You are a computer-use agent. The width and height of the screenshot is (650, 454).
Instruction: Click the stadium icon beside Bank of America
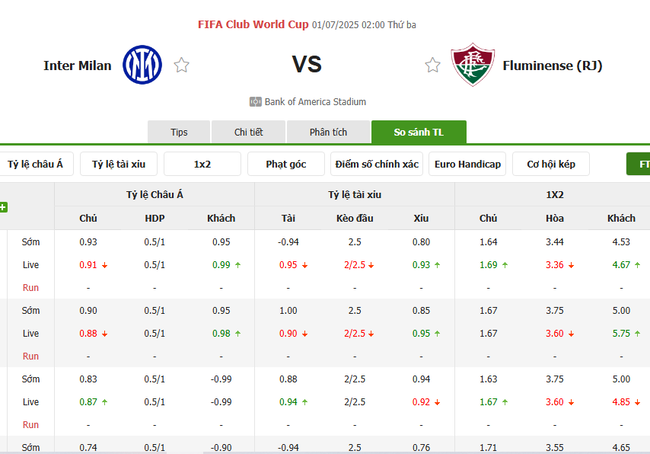tap(255, 102)
